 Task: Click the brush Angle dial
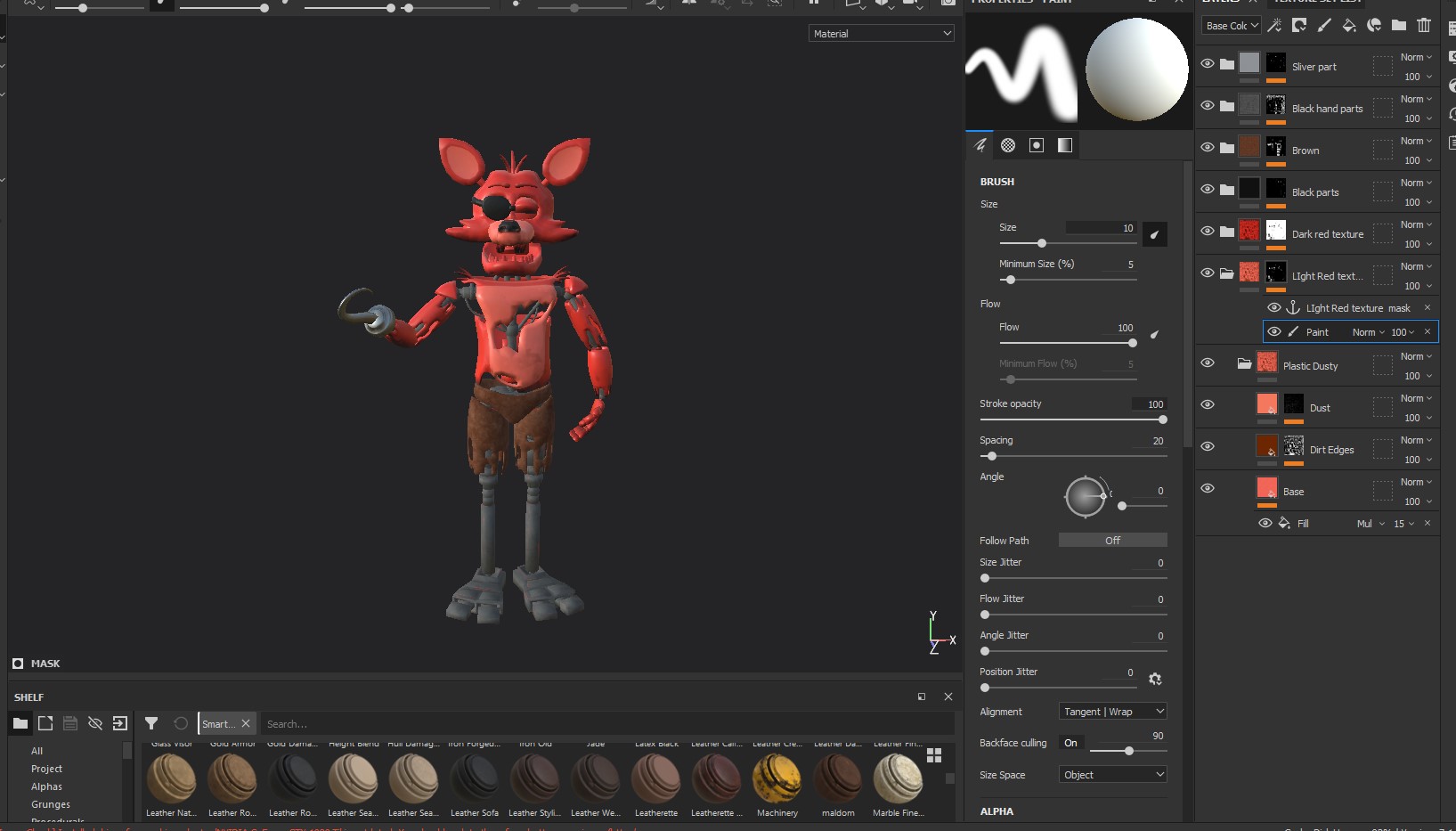click(1086, 496)
